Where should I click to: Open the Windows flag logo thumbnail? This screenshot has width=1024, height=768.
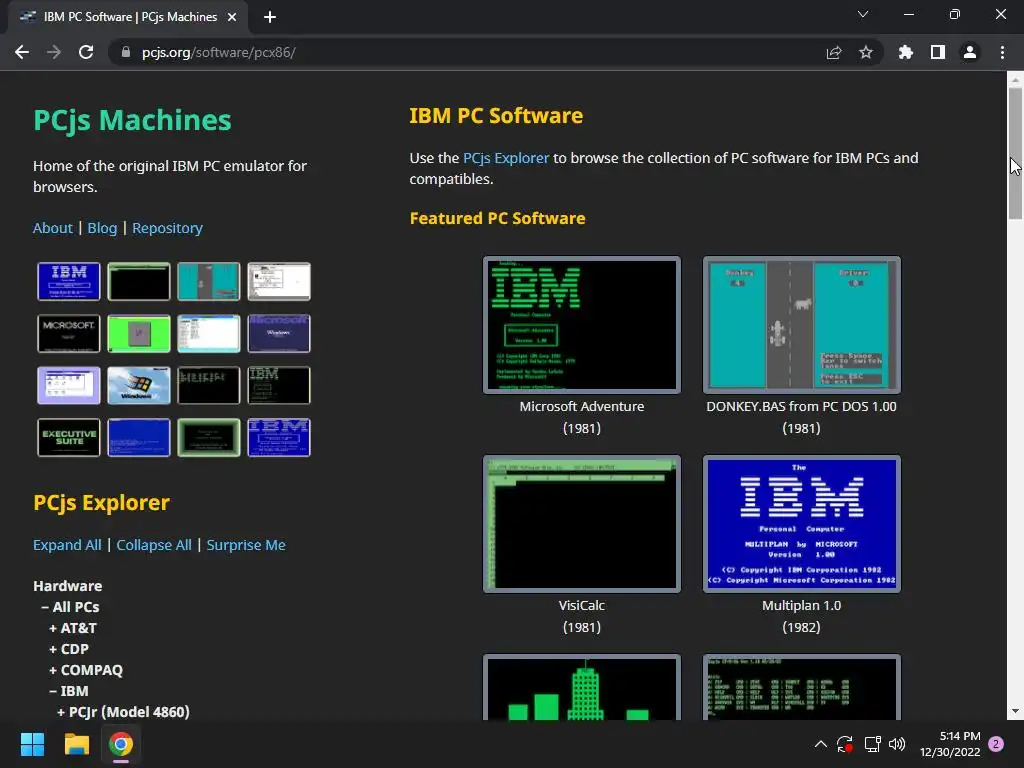pos(138,385)
